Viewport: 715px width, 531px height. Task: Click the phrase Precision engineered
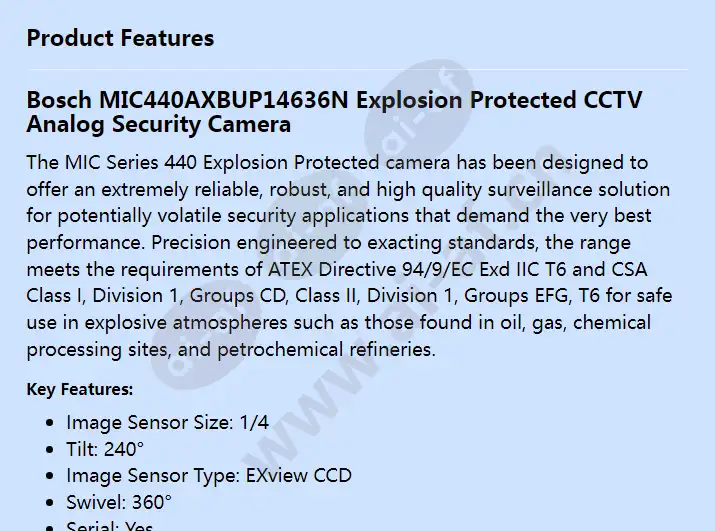[245, 243]
